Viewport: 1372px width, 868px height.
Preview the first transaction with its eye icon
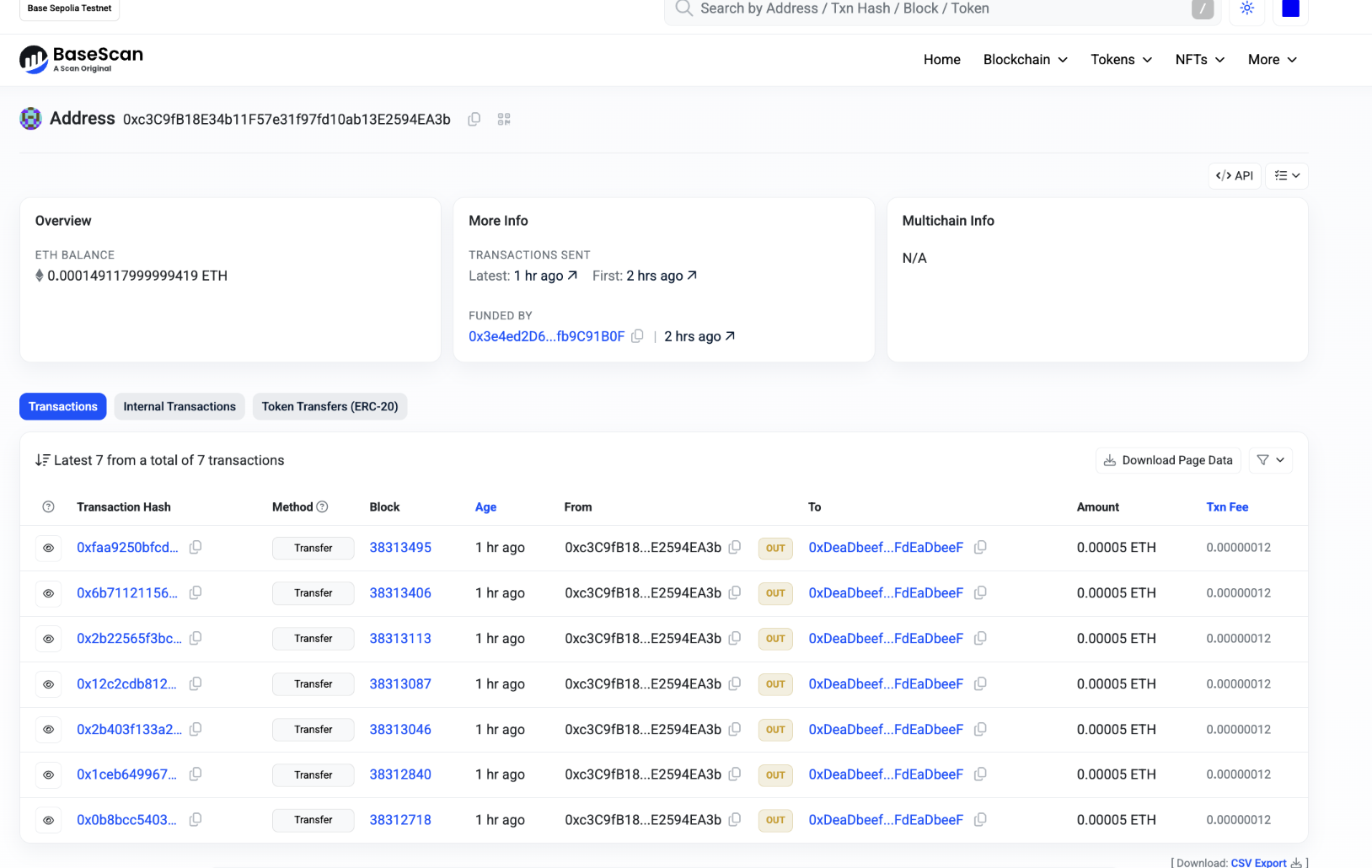[x=48, y=547]
